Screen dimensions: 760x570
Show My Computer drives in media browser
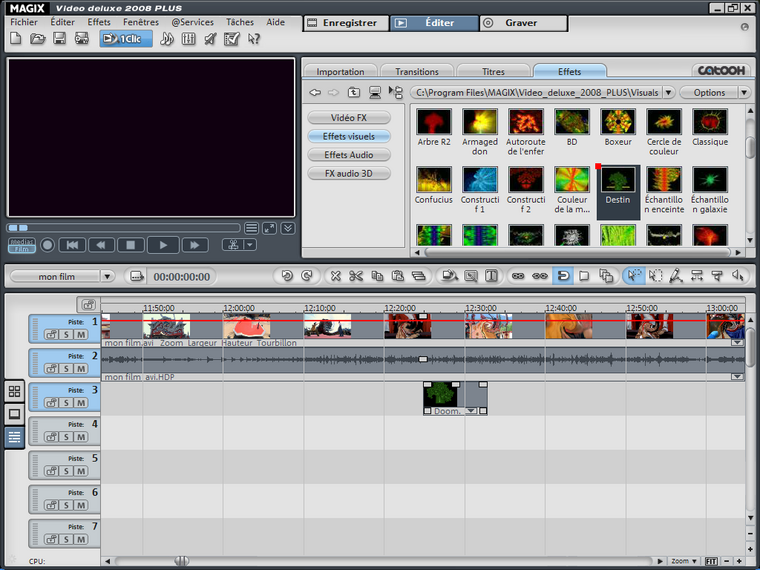[375, 92]
